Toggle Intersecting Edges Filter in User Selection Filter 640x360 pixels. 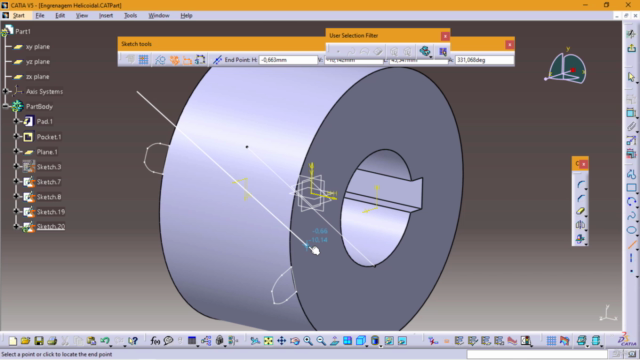[x=425, y=51]
